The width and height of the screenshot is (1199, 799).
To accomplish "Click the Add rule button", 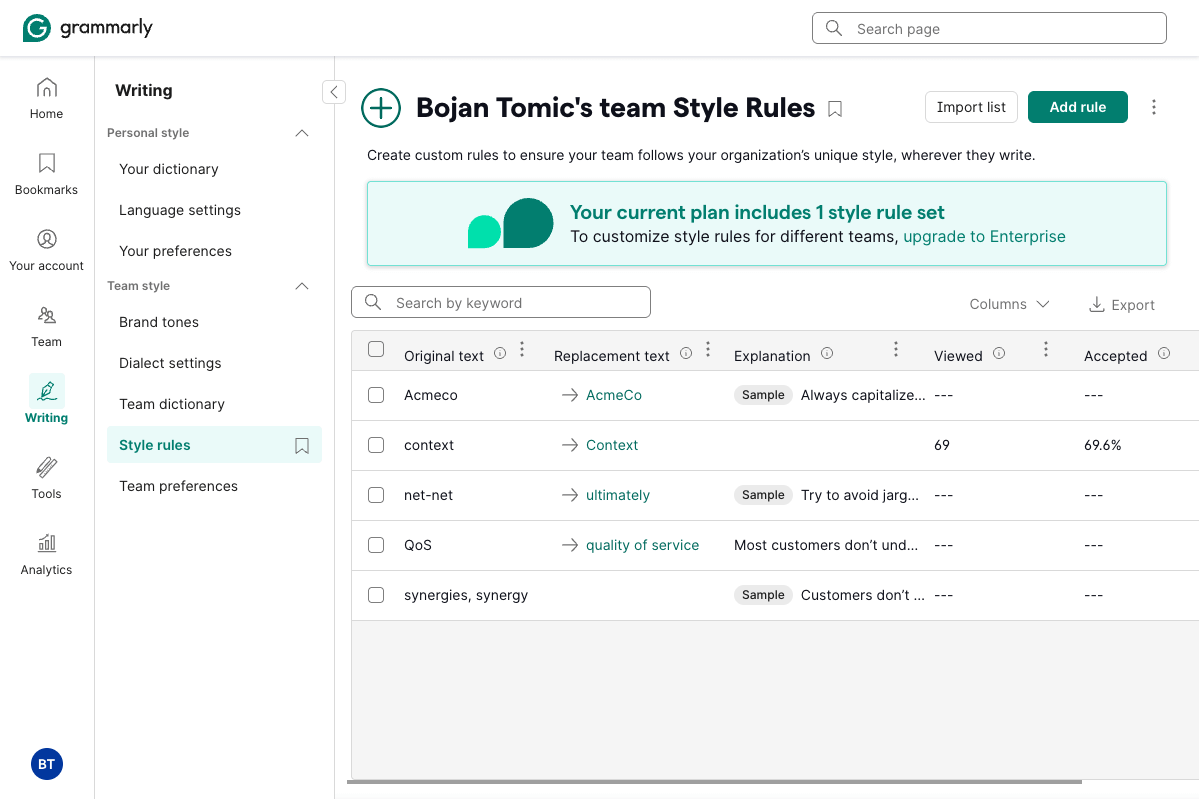I will pyautogui.click(x=1077, y=107).
